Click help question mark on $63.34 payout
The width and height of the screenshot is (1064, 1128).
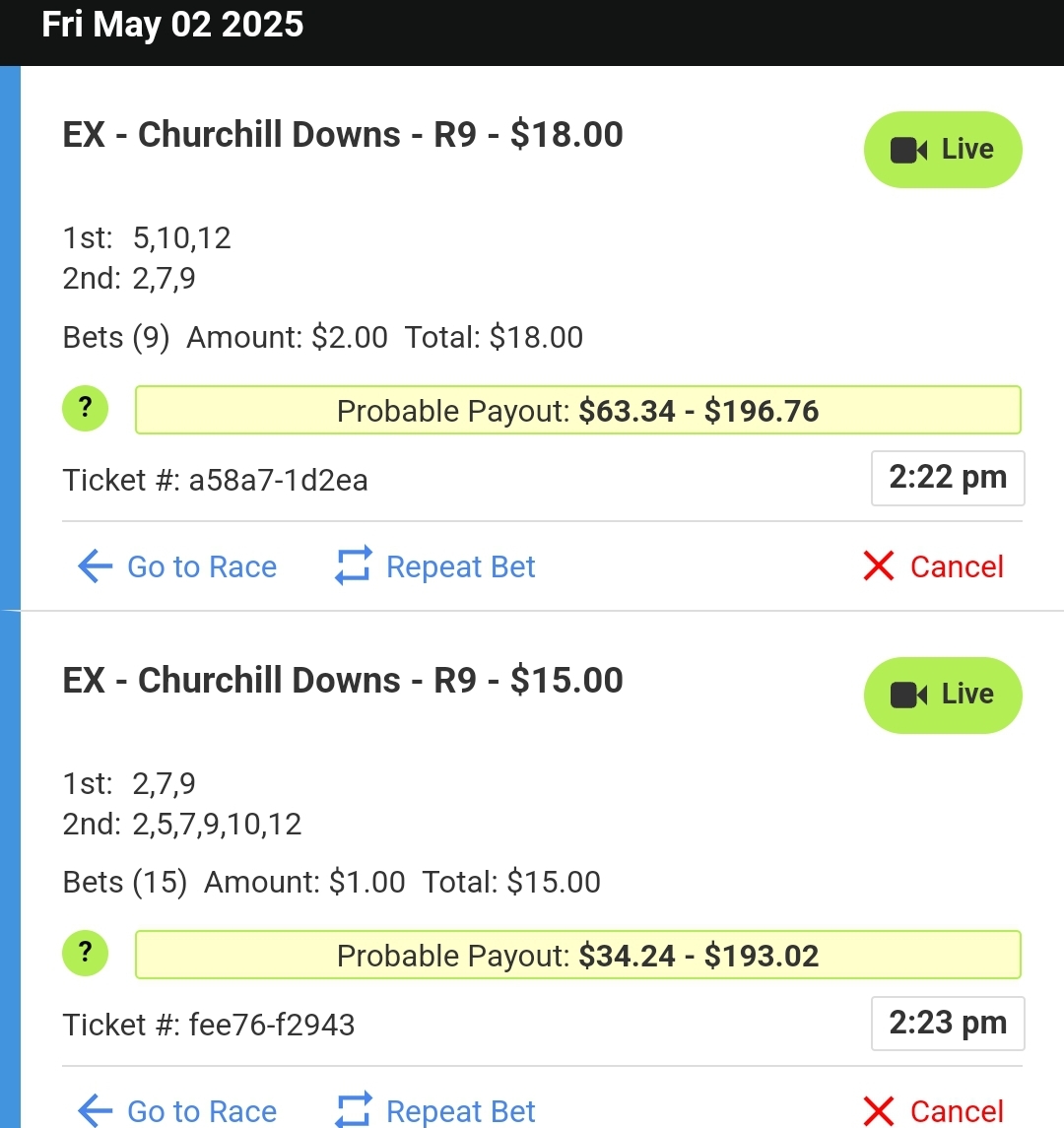pos(86,409)
